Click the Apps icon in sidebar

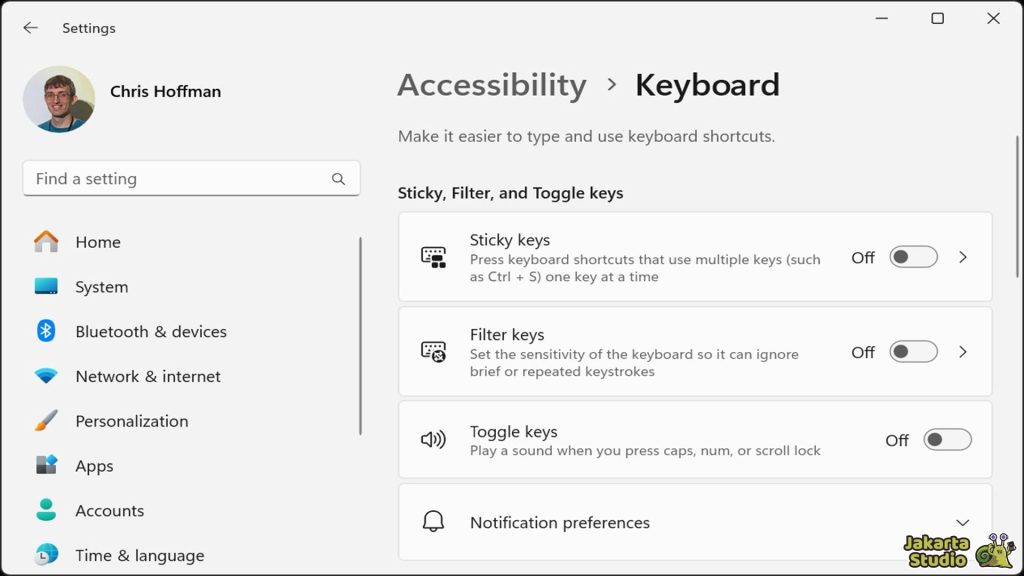46,466
